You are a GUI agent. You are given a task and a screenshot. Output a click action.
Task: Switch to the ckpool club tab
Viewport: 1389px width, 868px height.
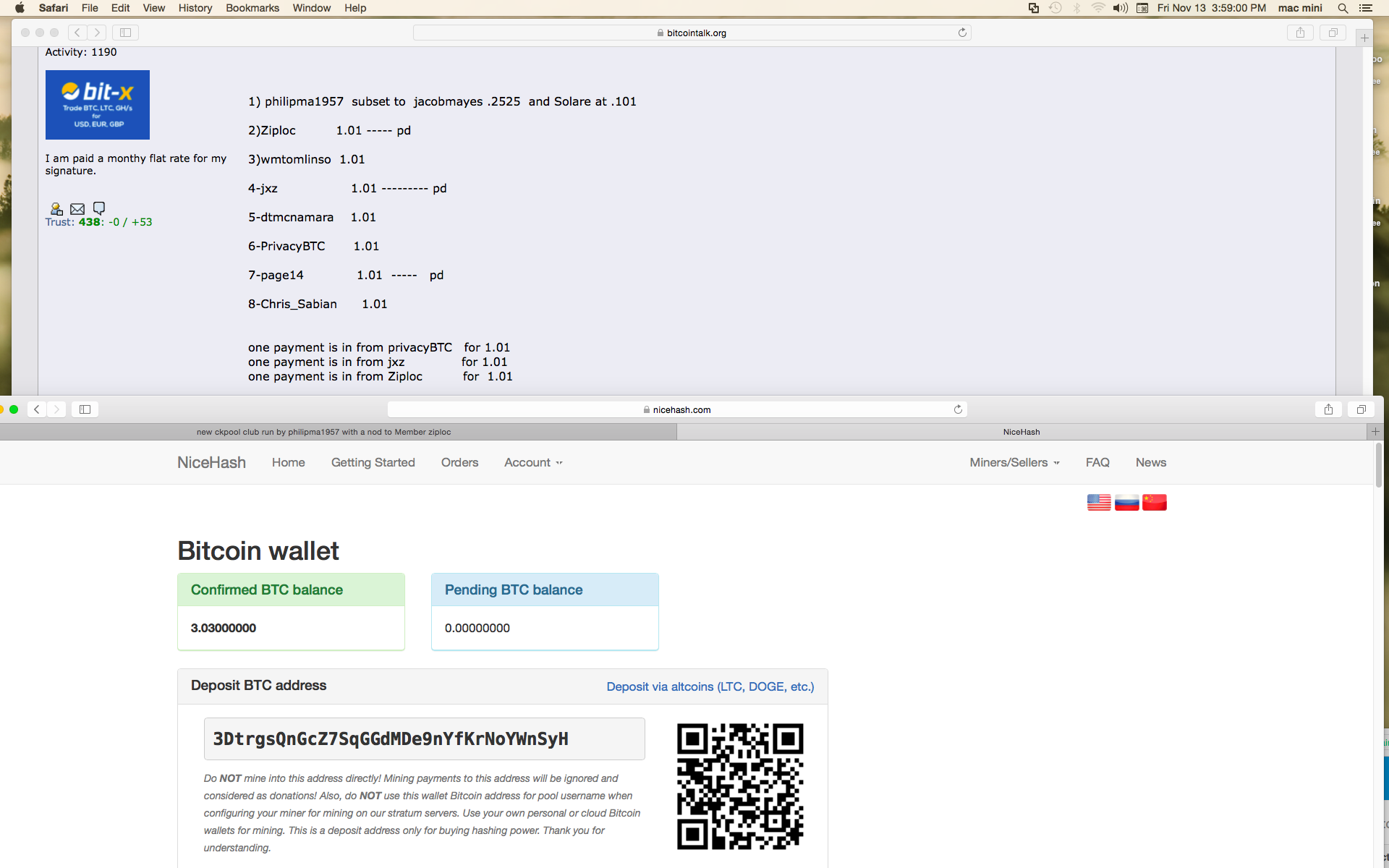click(x=323, y=432)
